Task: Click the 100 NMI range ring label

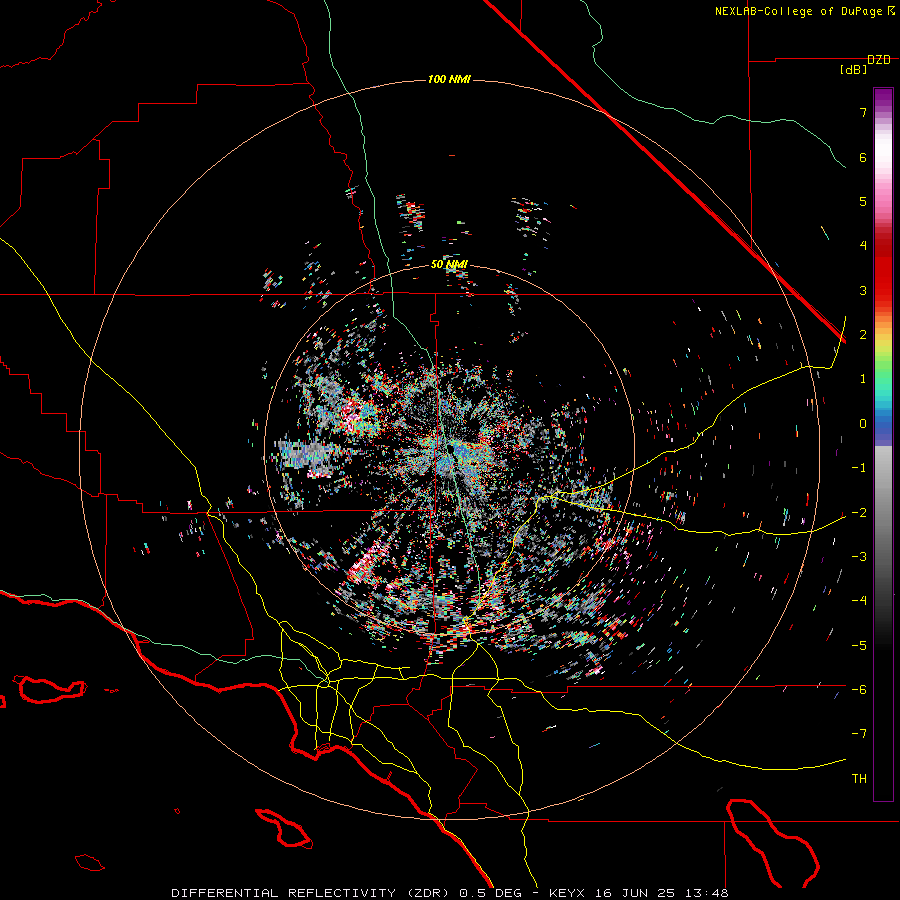Action: (x=449, y=79)
